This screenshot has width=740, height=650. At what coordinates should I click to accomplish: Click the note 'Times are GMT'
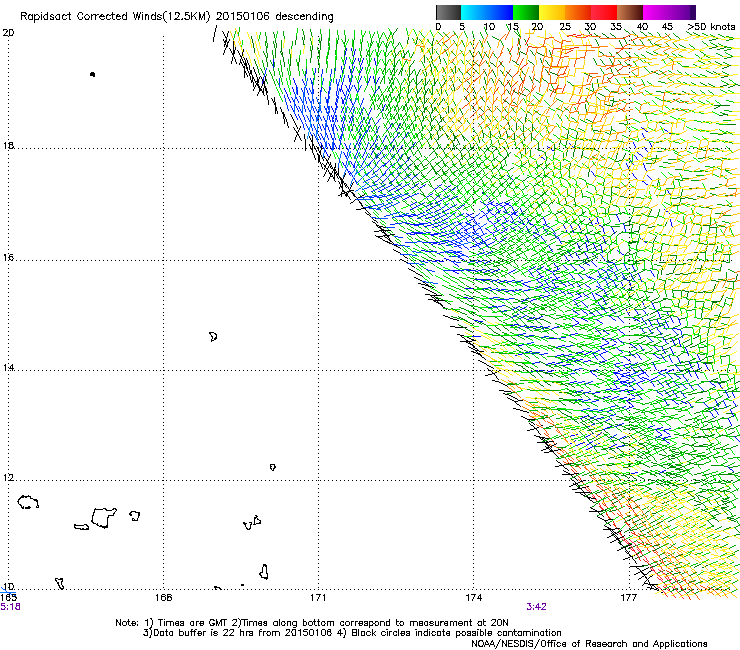pos(192,623)
